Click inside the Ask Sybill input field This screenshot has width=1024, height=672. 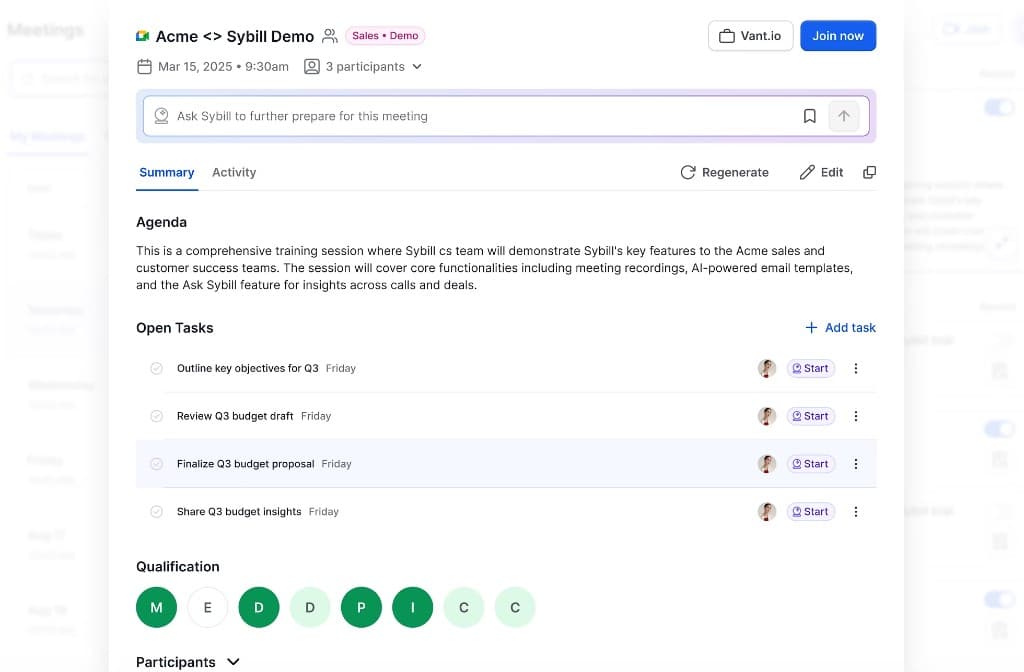(450, 115)
